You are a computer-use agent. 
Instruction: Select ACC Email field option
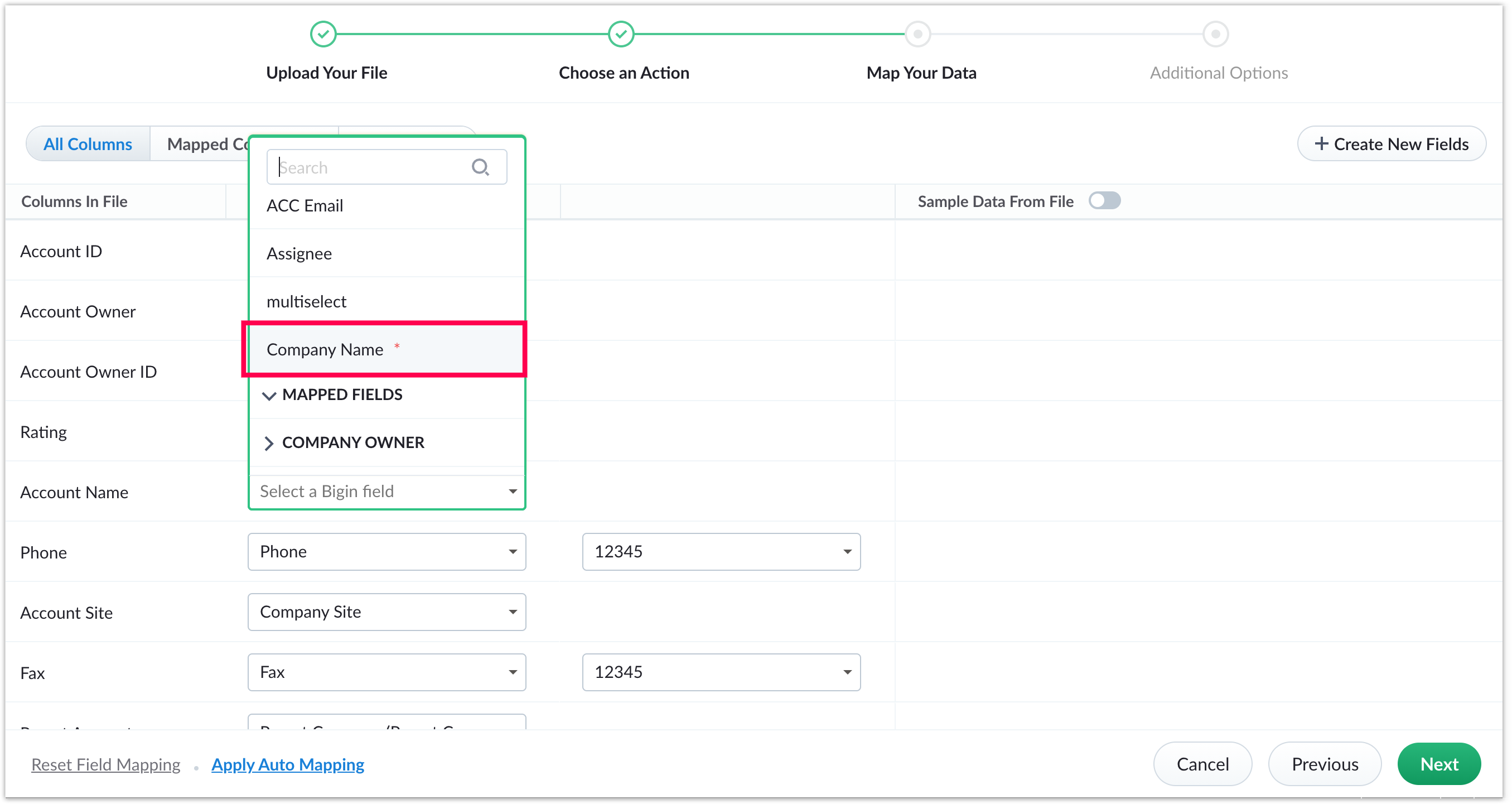[305, 205]
